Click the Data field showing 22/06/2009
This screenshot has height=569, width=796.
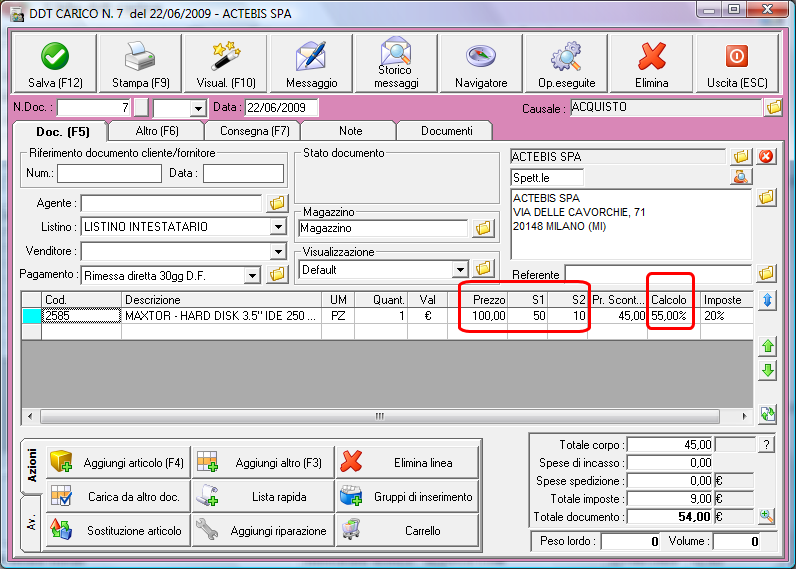click(x=282, y=108)
